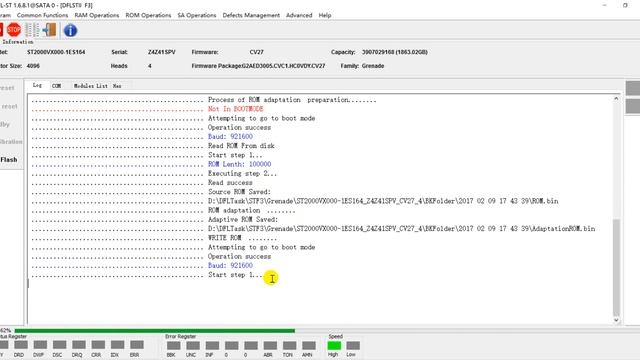Click the green progress bar
Viewport: 640px width, 360px height.
tap(155, 331)
